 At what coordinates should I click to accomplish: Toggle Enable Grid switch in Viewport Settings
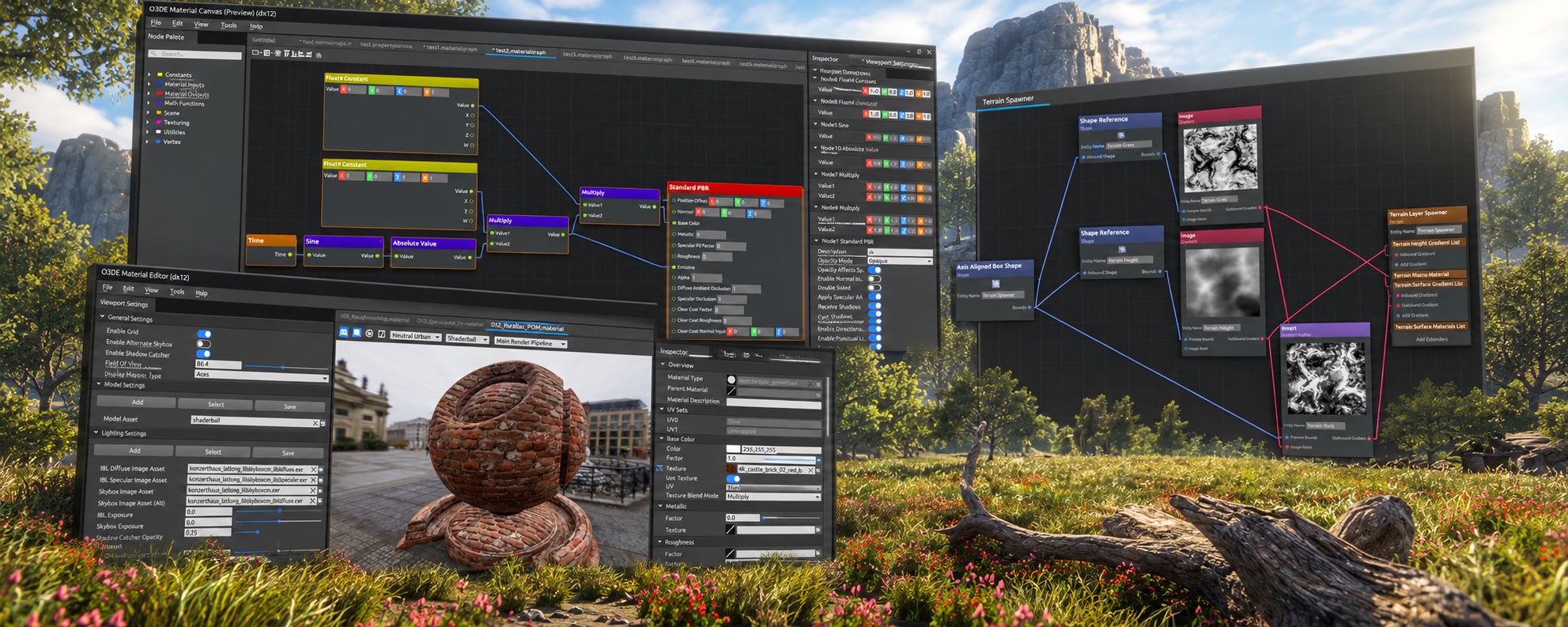tap(204, 334)
